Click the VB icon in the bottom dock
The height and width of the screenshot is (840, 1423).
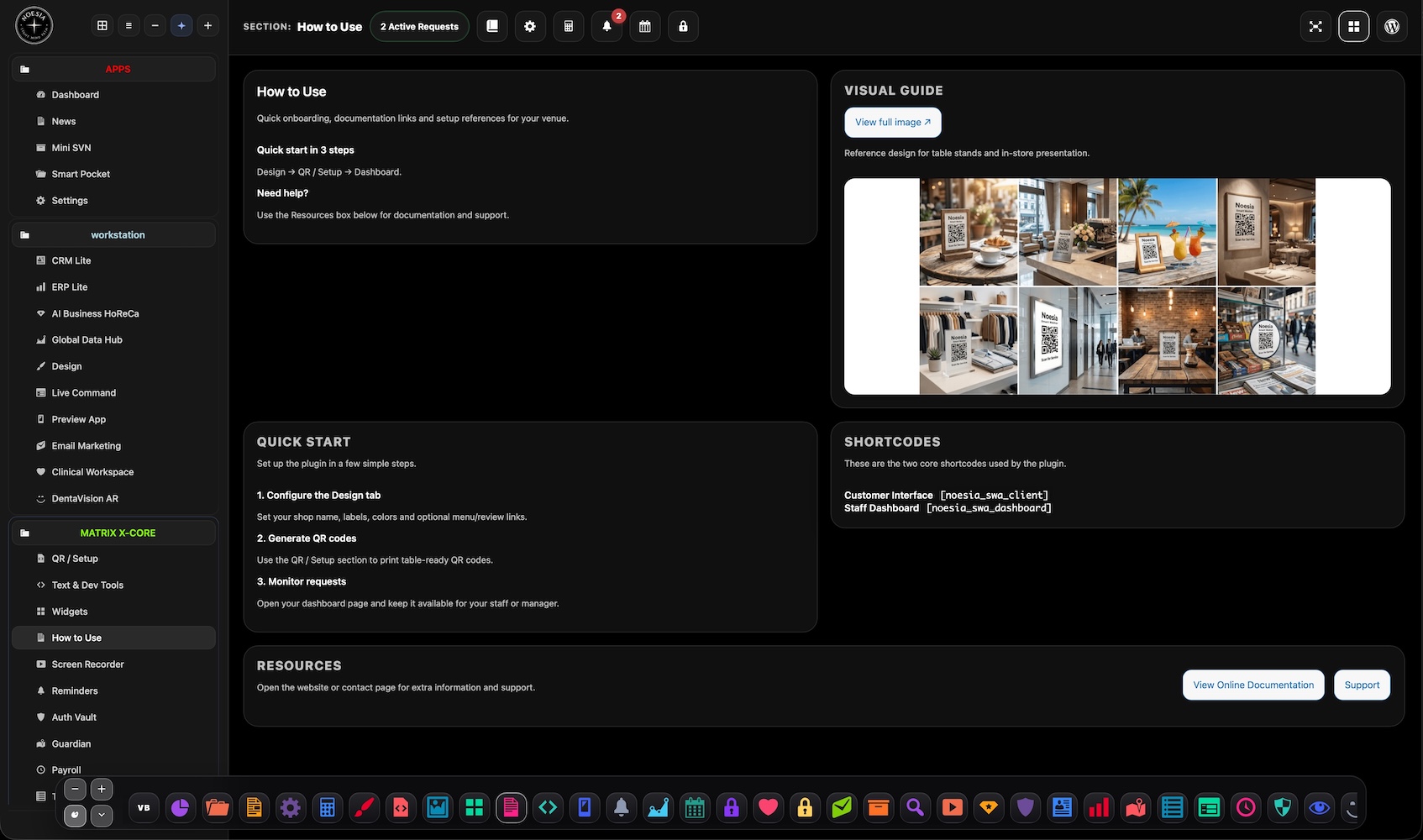[144, 808]
